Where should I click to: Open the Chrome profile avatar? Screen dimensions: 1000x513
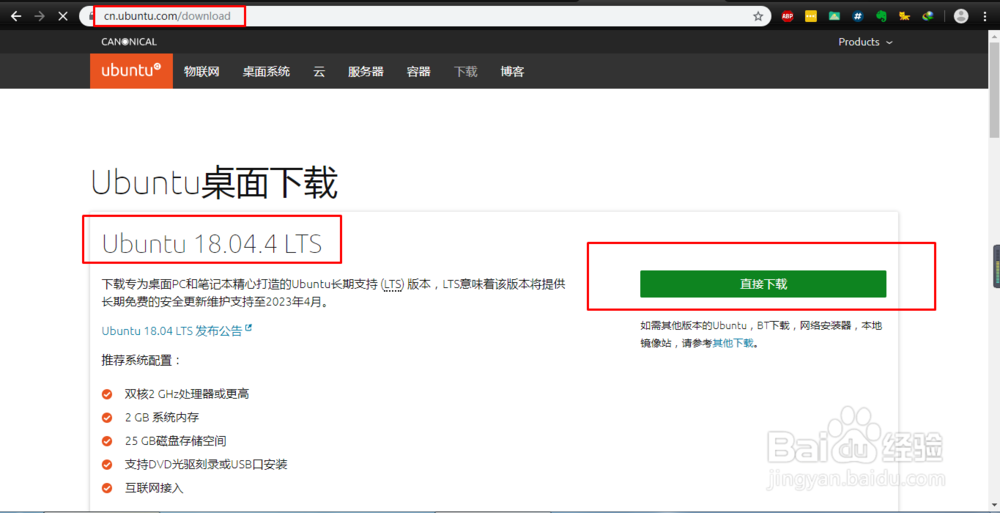click(960, 17)
